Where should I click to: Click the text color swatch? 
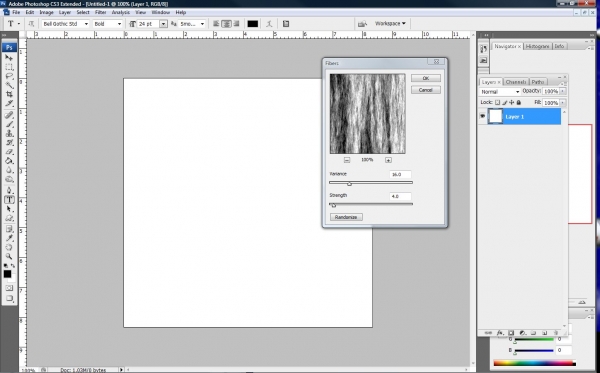253,24
